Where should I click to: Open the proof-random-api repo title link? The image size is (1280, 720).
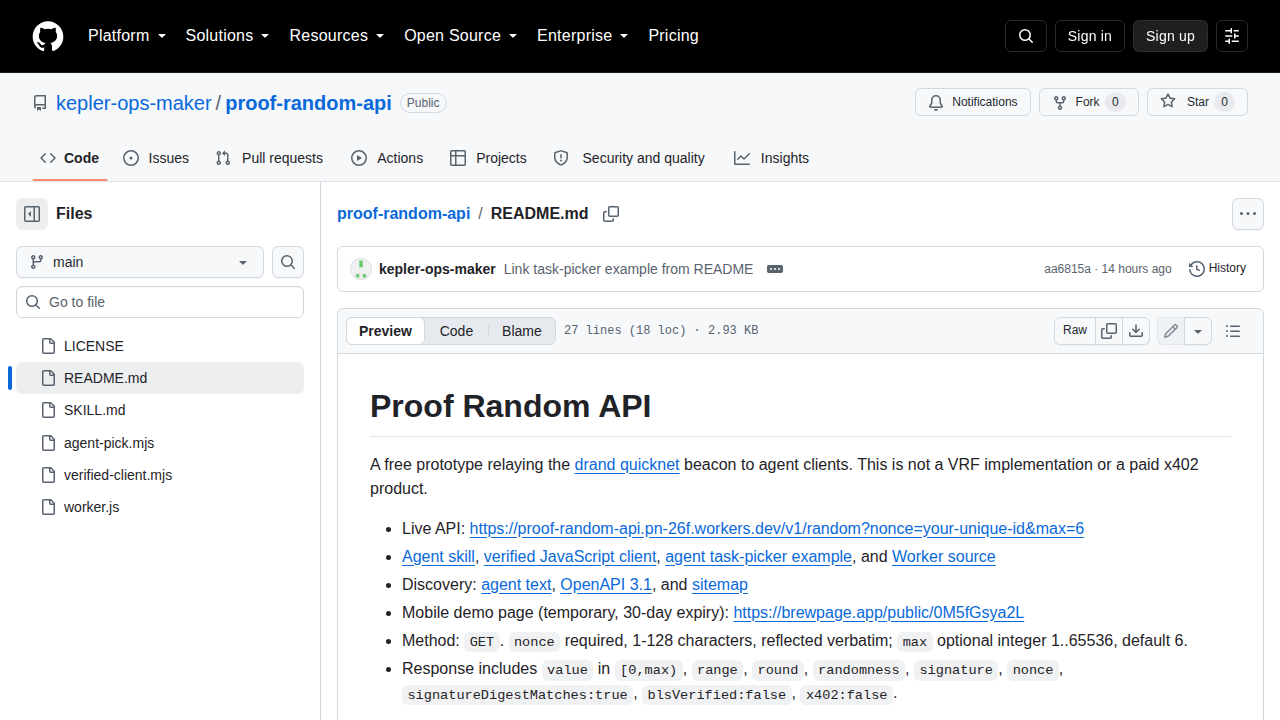(x=309, y=103)
